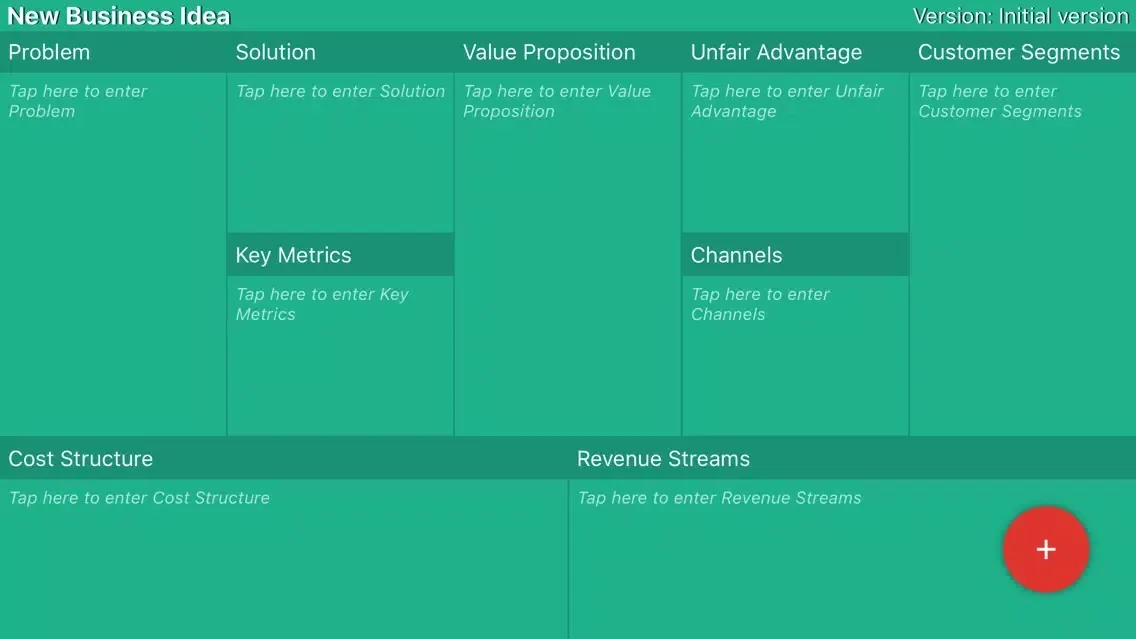Tap the New Business Idea title

tap(119, 16)
